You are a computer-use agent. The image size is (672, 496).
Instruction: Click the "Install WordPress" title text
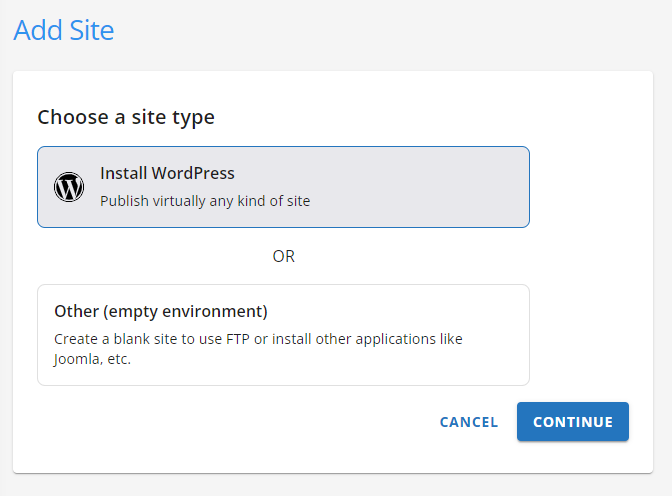[x=167, y=173]
